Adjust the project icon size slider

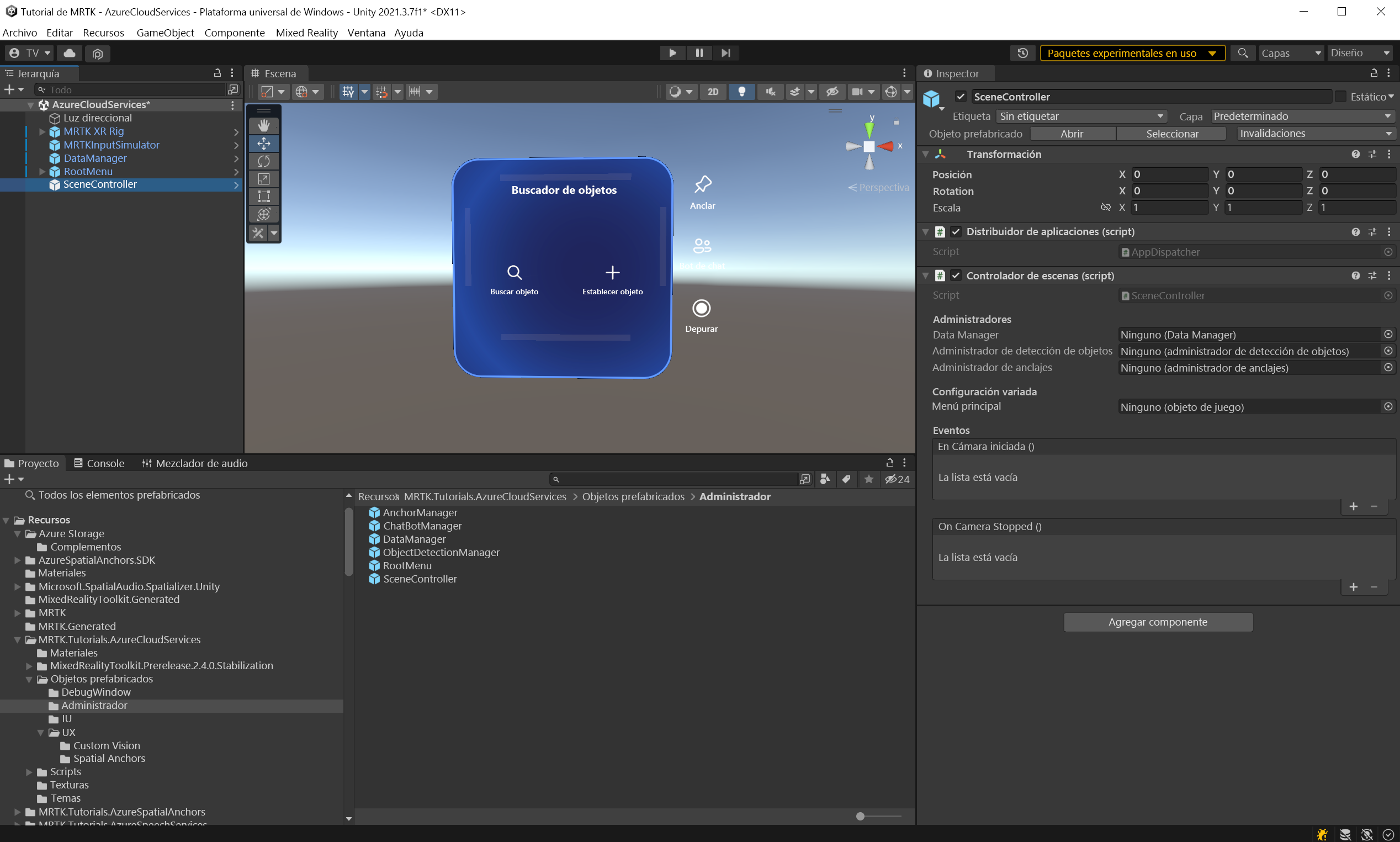coord(861,816)
